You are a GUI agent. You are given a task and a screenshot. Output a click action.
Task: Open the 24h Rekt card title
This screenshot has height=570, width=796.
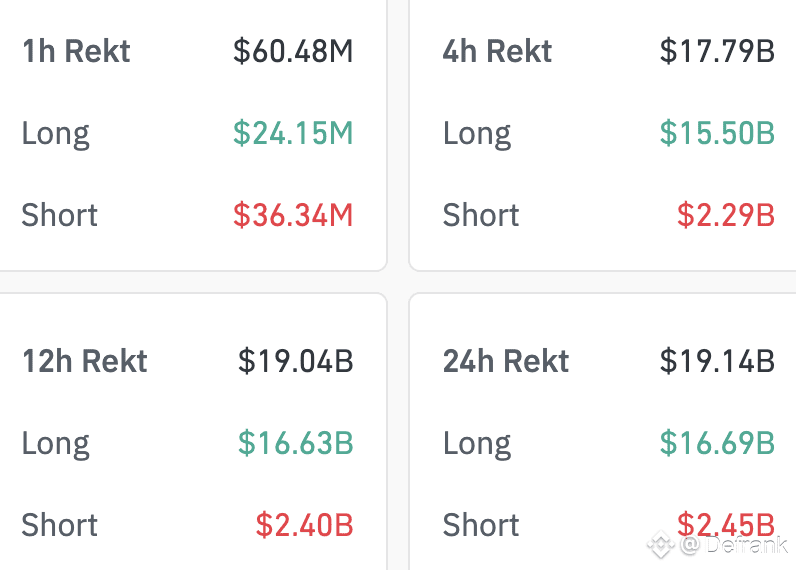click(506, 361)
